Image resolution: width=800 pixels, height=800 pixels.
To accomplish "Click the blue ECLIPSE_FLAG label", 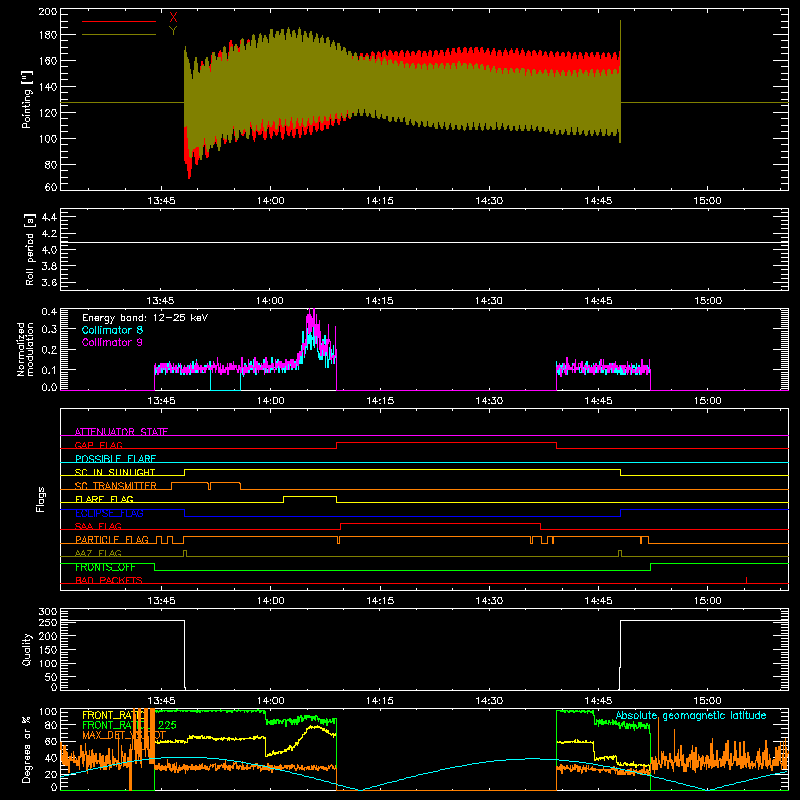I will 109,513.
